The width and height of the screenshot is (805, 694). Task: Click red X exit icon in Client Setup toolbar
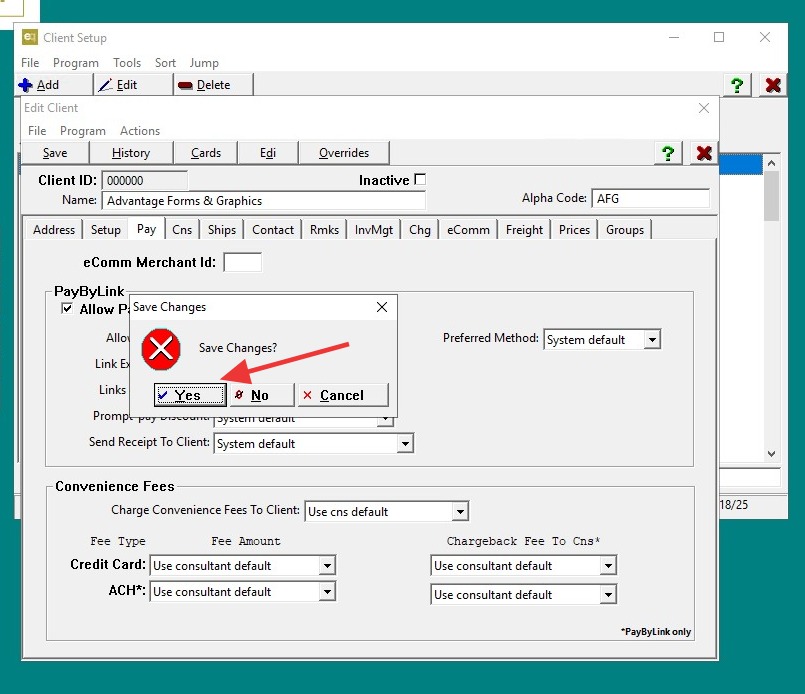773,85
